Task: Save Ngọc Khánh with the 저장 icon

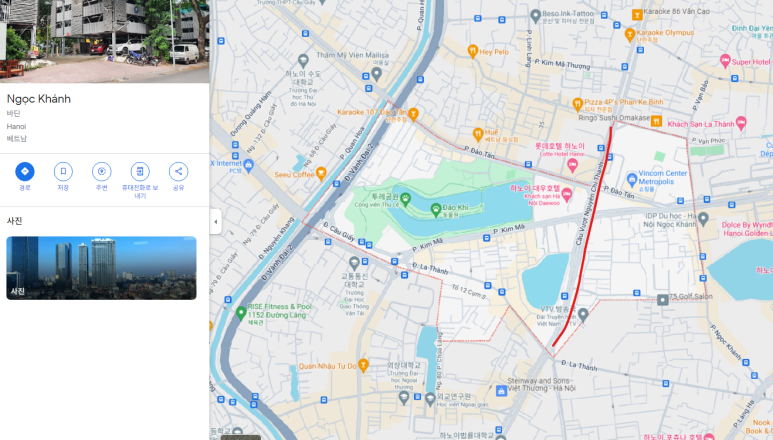Action: click(63, 171)
